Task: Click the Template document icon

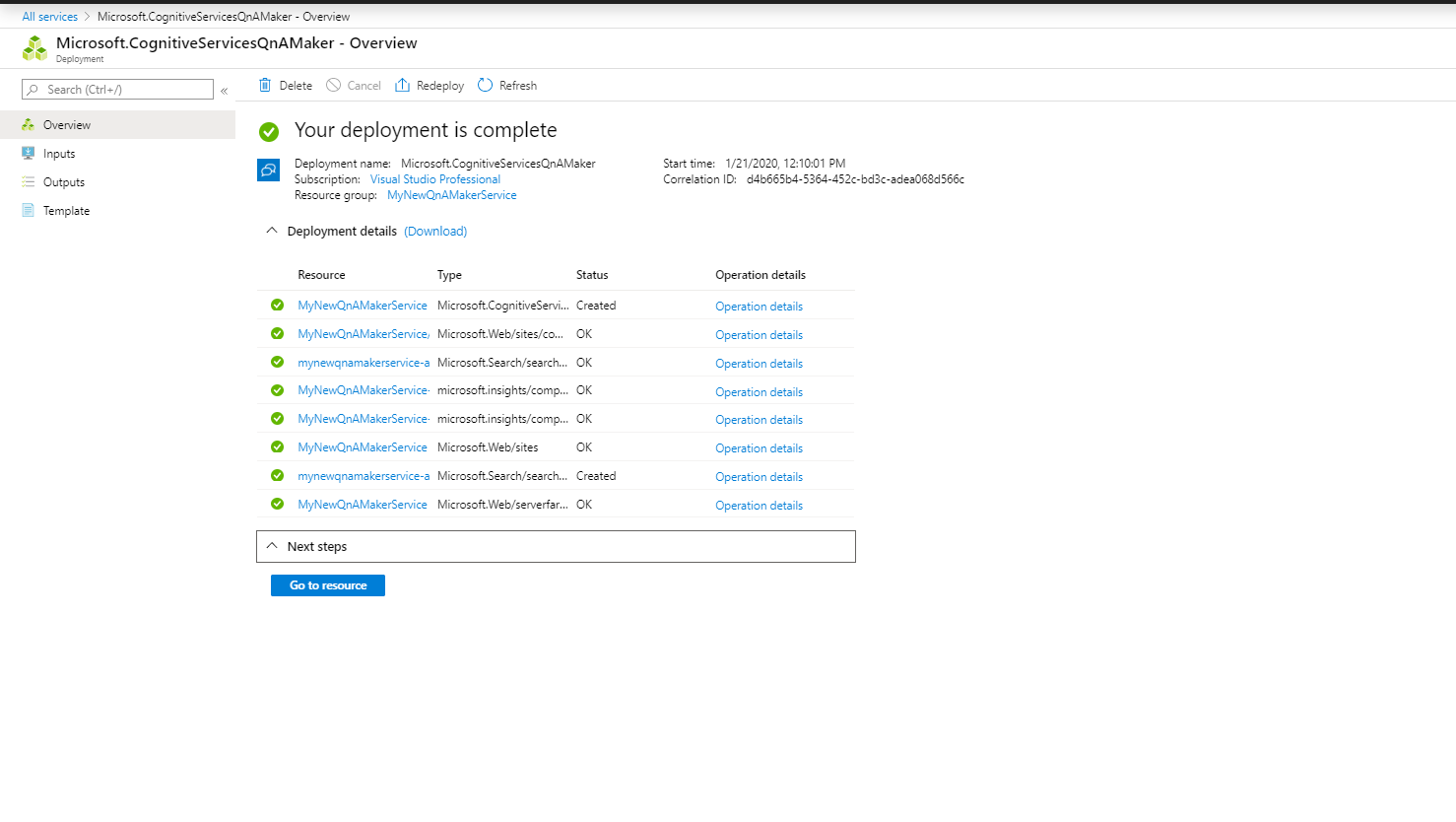Action: 28,211
